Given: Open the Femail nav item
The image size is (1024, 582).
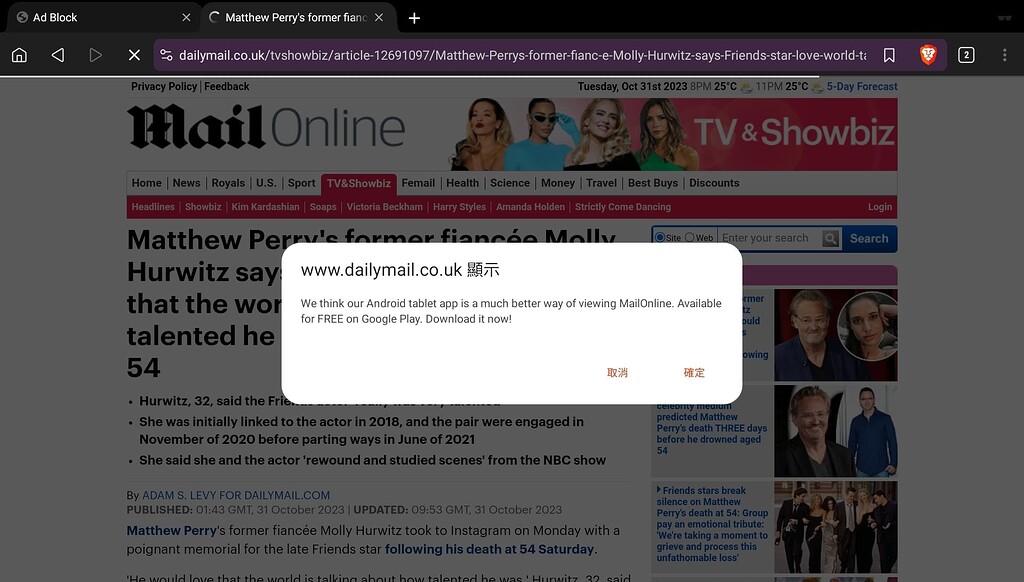Looking at the screenshot, I should tap(418, 183).
